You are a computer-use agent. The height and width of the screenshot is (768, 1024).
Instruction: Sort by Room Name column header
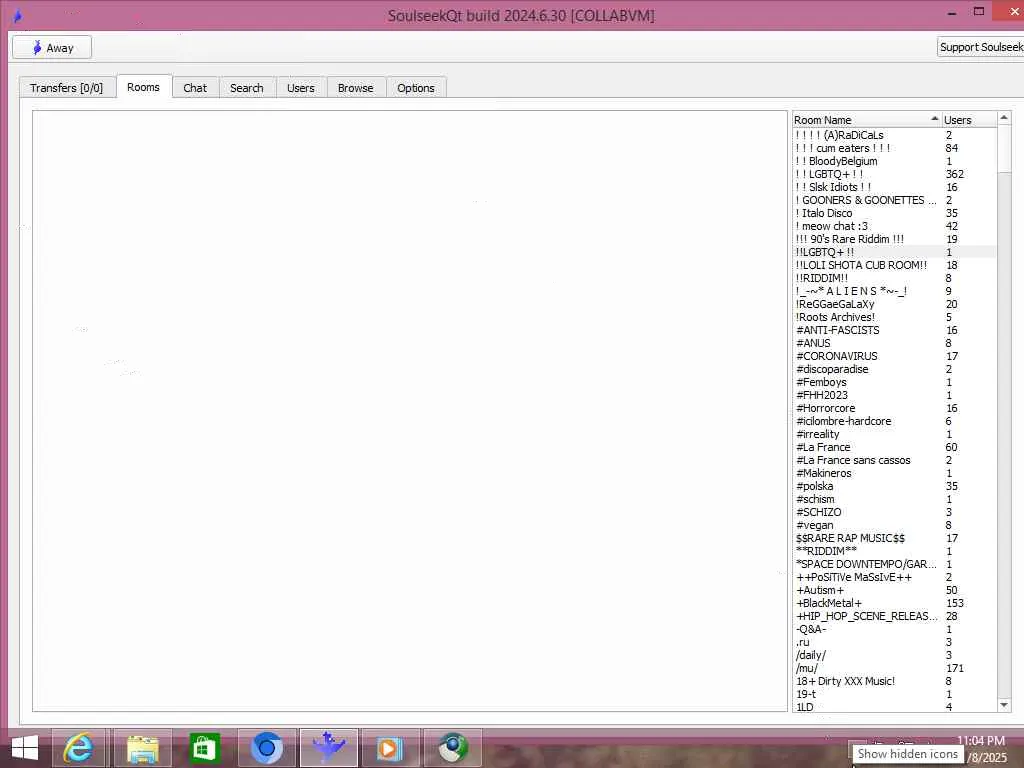point(866,120)
